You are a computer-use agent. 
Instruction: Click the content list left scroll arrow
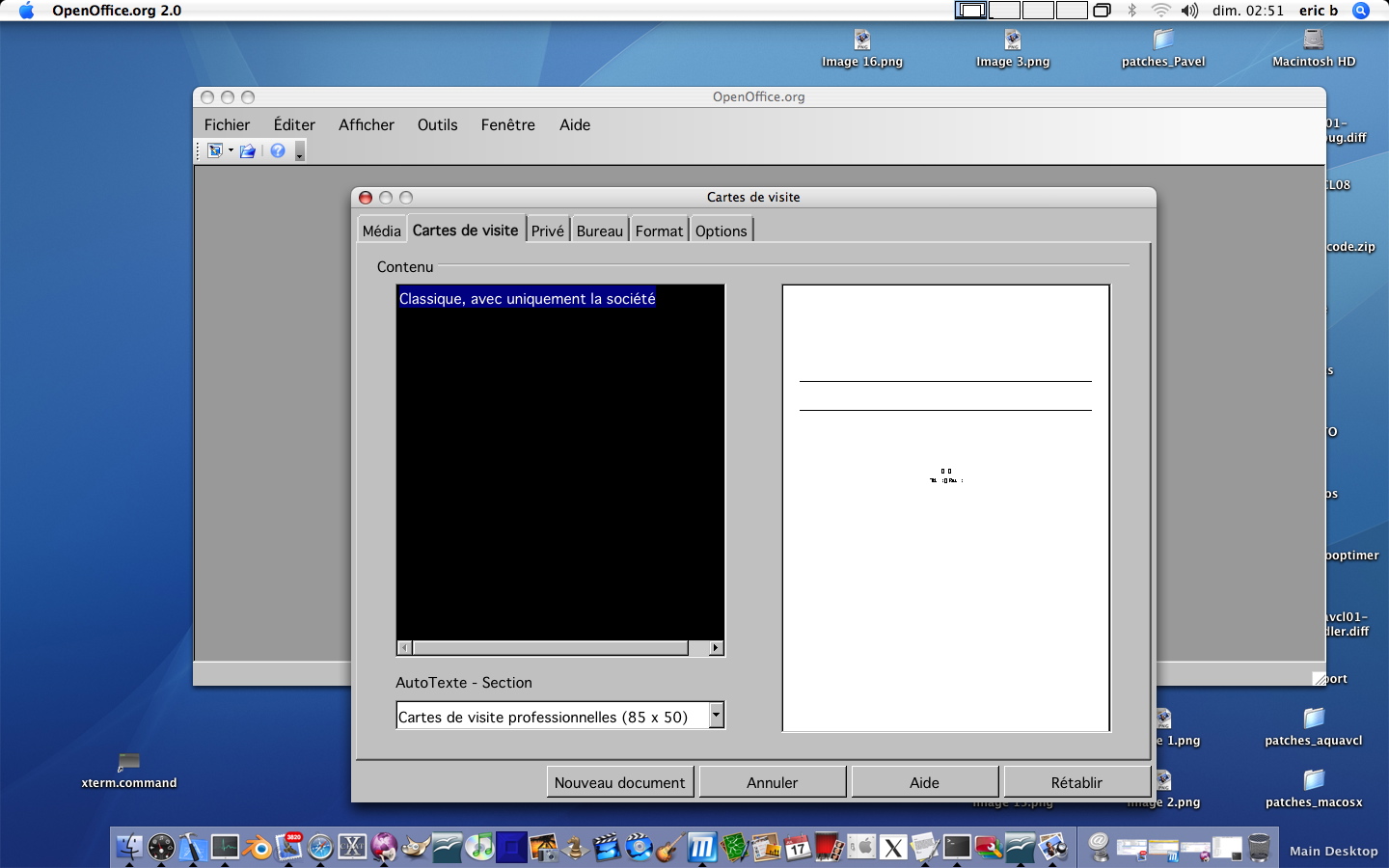tap(405, 648)
